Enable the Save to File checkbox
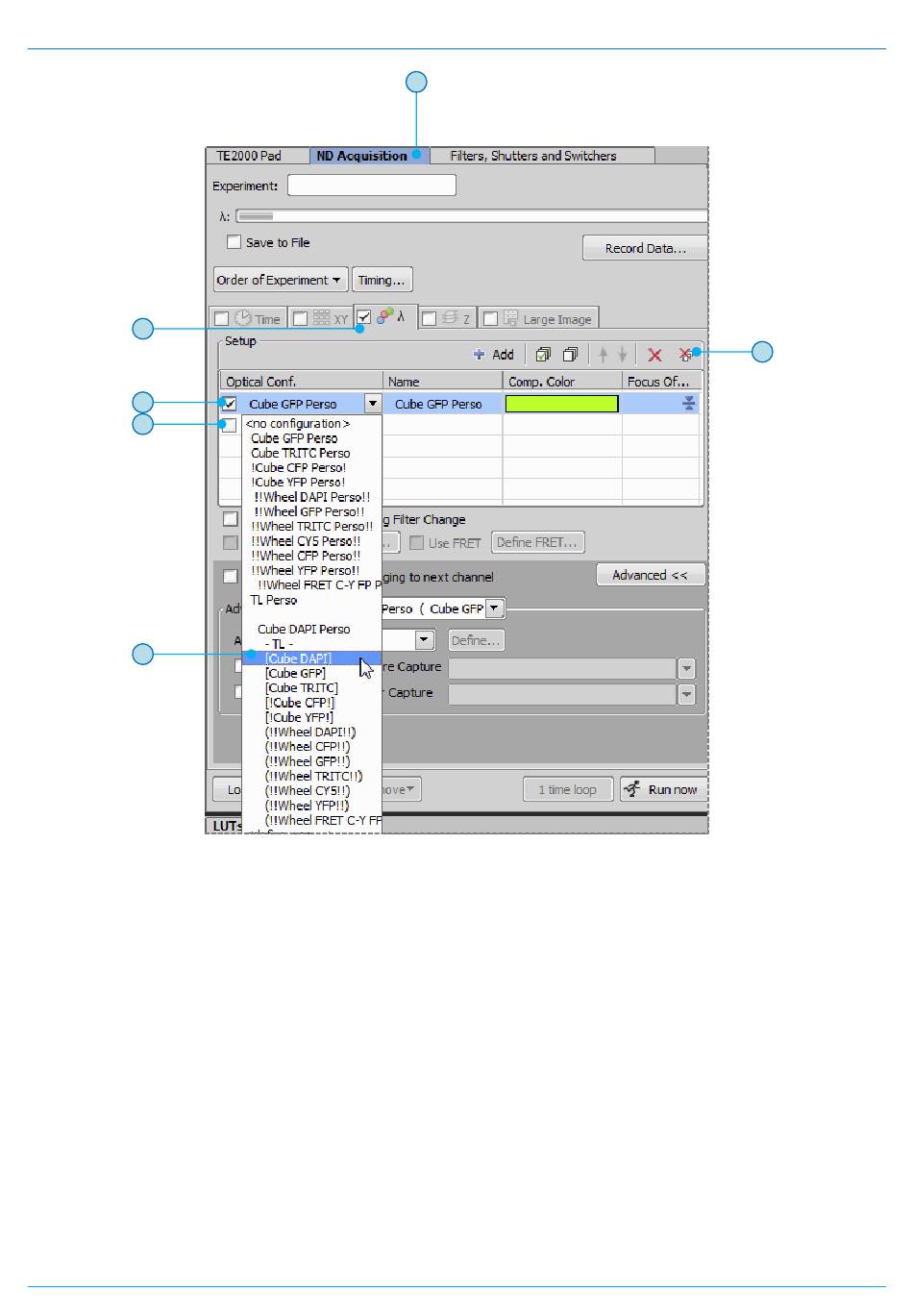This screenshot has height=1316, width=913. (x=234, y=242)
